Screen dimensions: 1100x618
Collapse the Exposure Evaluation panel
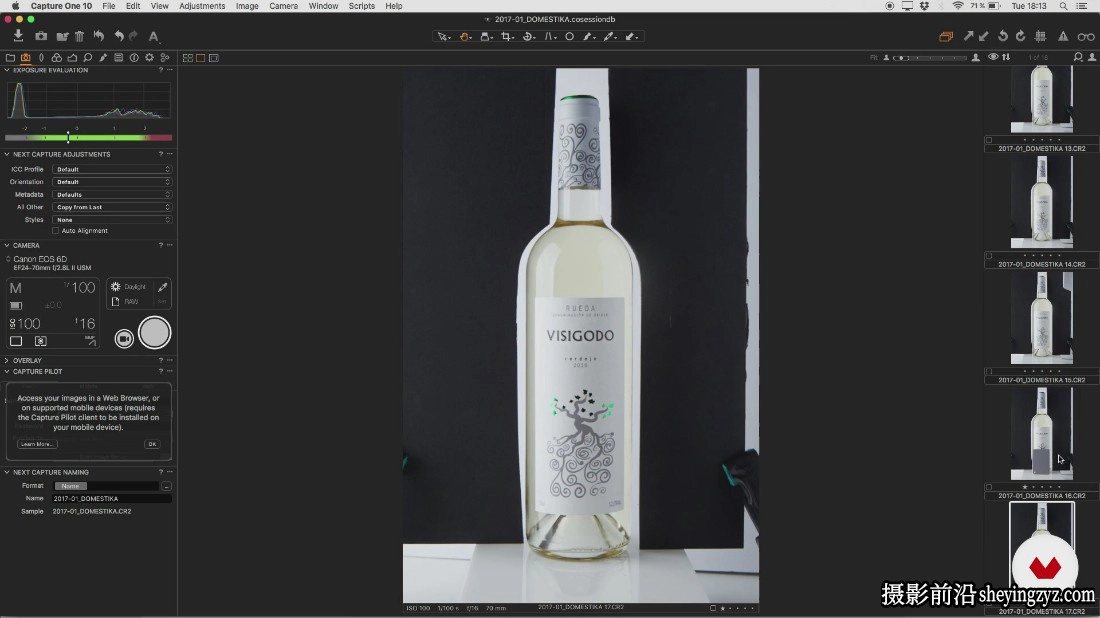7,70
